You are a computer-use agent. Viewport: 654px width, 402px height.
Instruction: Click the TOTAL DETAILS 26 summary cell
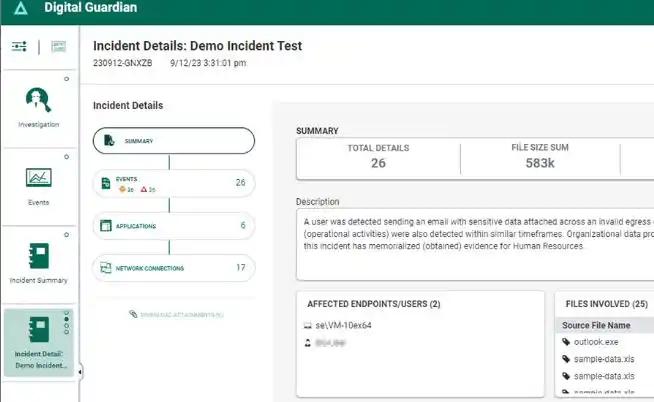click(x=378, y=156)
